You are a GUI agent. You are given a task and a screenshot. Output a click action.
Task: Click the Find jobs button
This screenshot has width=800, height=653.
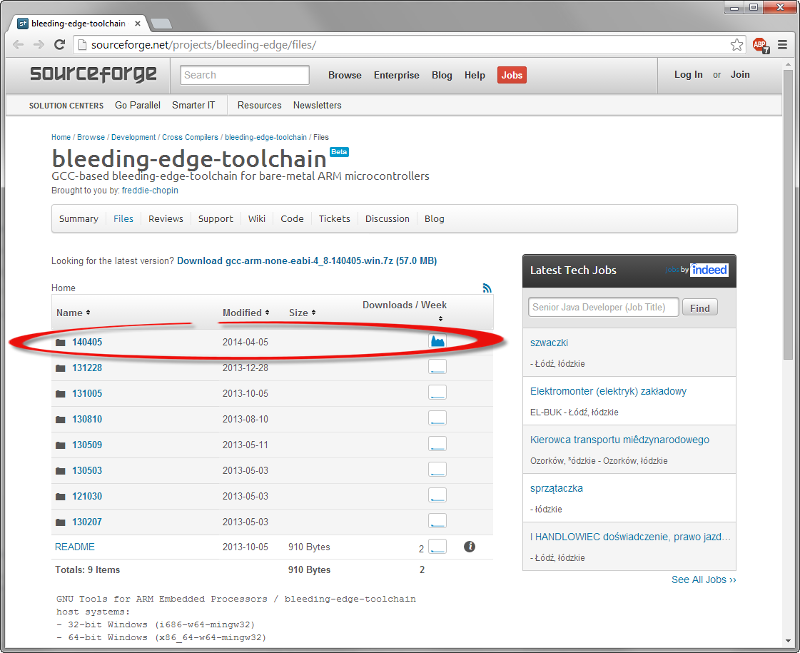click(x=699, y=308)
